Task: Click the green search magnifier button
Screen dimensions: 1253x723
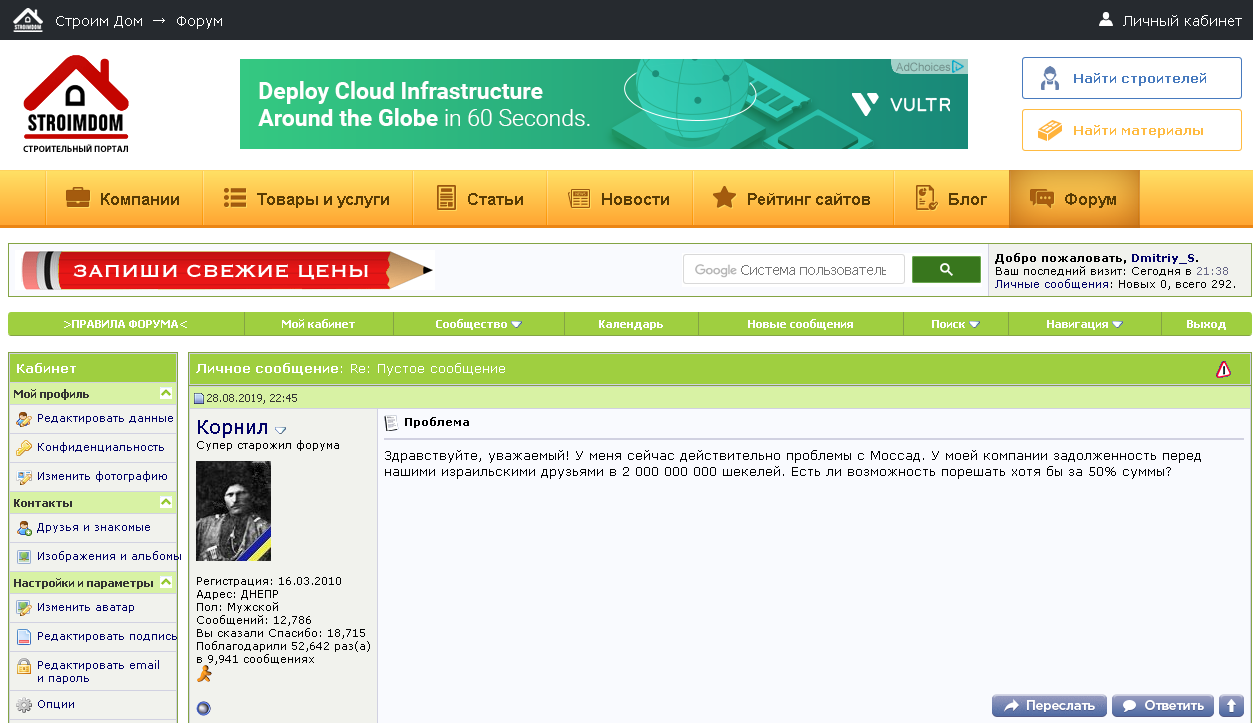Action: (946, 269)
